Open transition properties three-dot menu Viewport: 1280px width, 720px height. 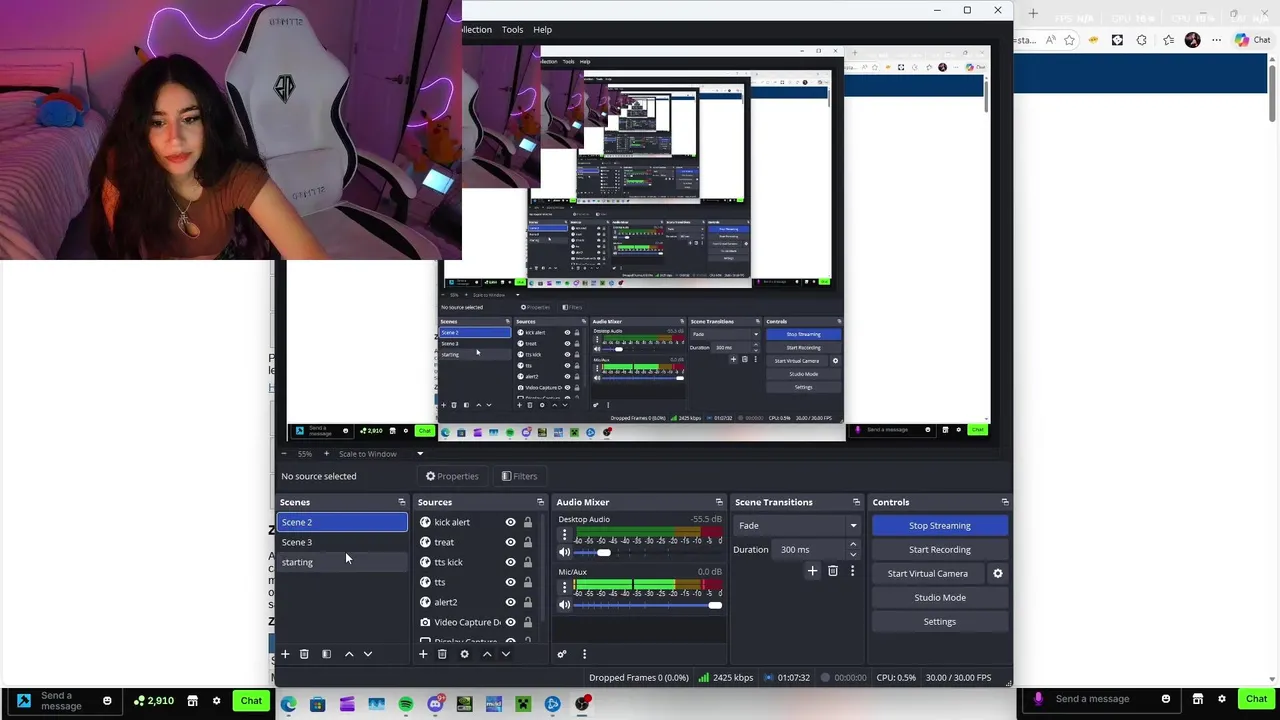click(x=852, y=571)
